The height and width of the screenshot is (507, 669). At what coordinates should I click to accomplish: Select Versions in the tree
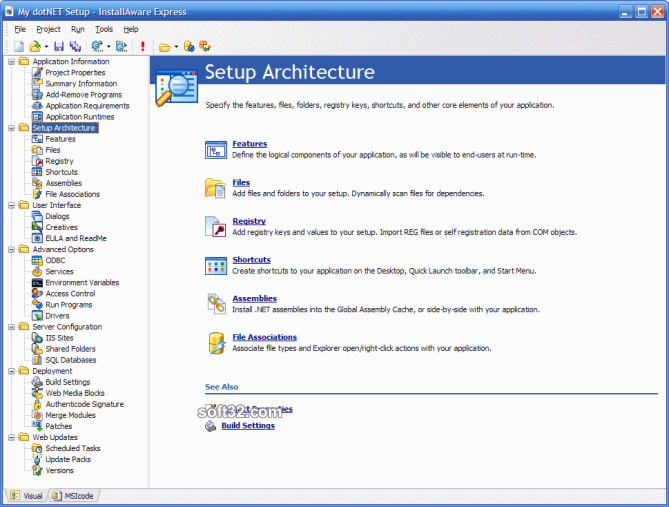click(59, 470)
